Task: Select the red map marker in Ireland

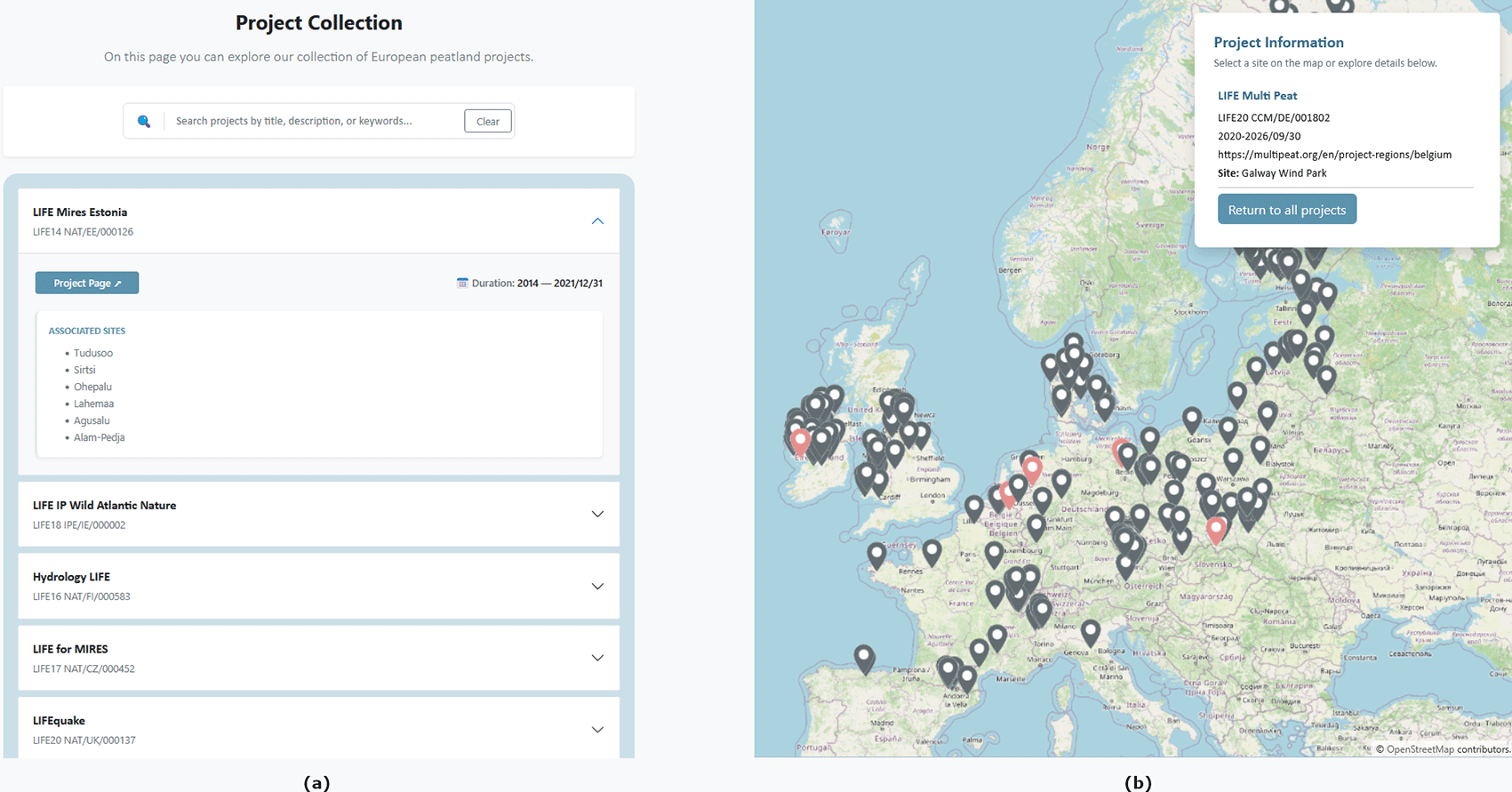Action: pos(801,442)
